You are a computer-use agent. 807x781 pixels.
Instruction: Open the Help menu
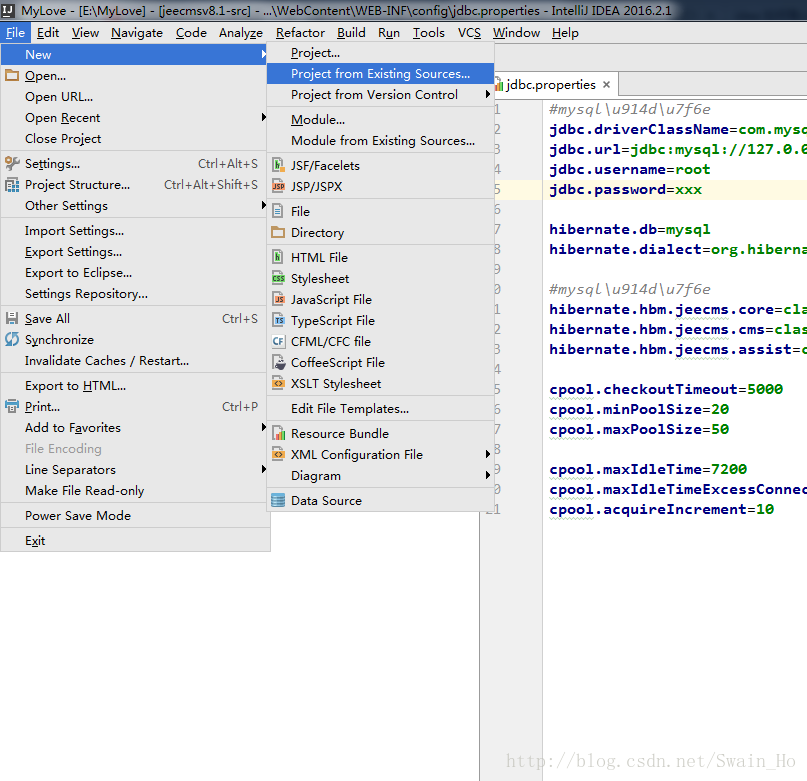click(565, 33)
